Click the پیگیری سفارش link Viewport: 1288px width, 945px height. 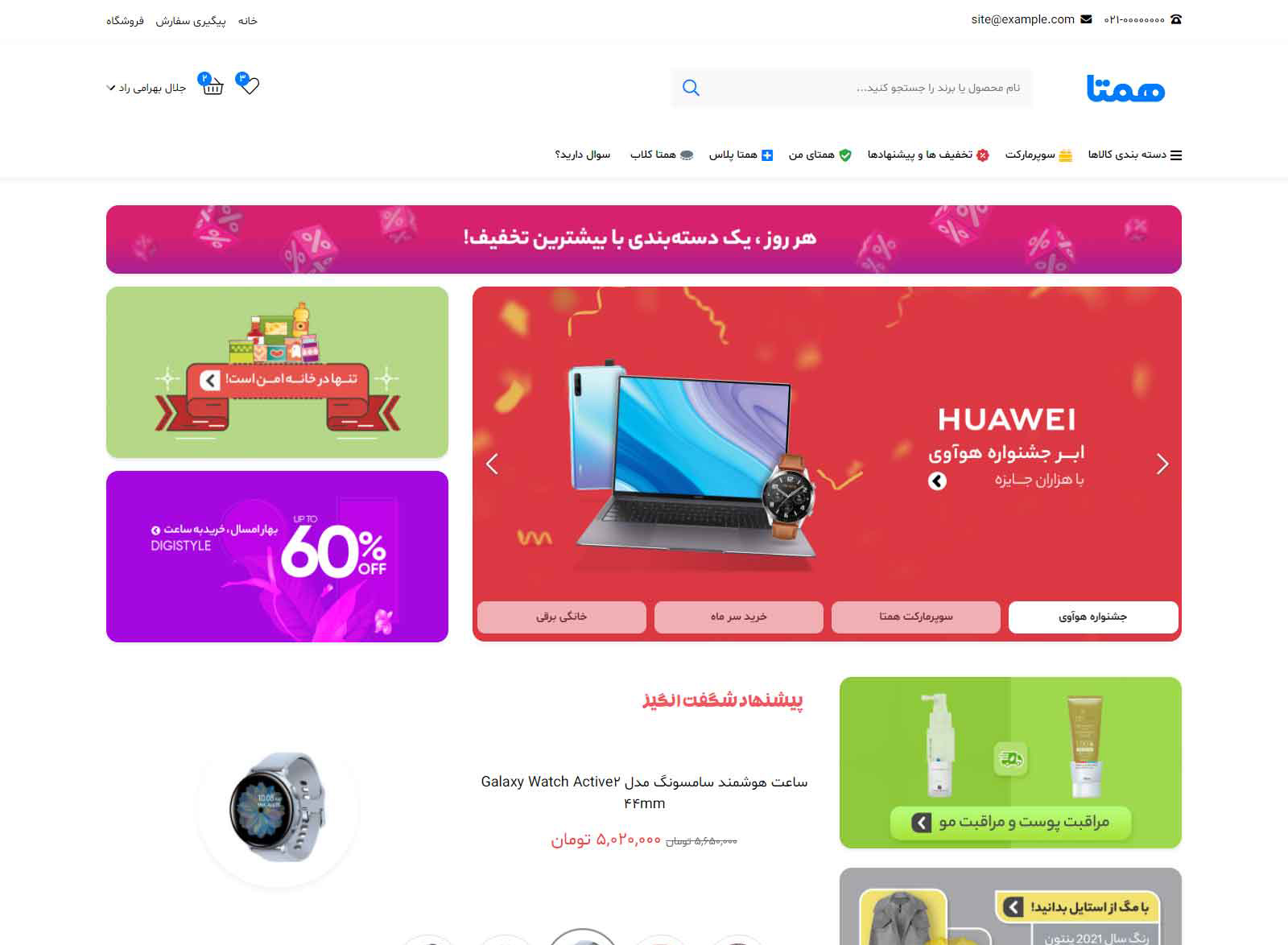[191, 21]
